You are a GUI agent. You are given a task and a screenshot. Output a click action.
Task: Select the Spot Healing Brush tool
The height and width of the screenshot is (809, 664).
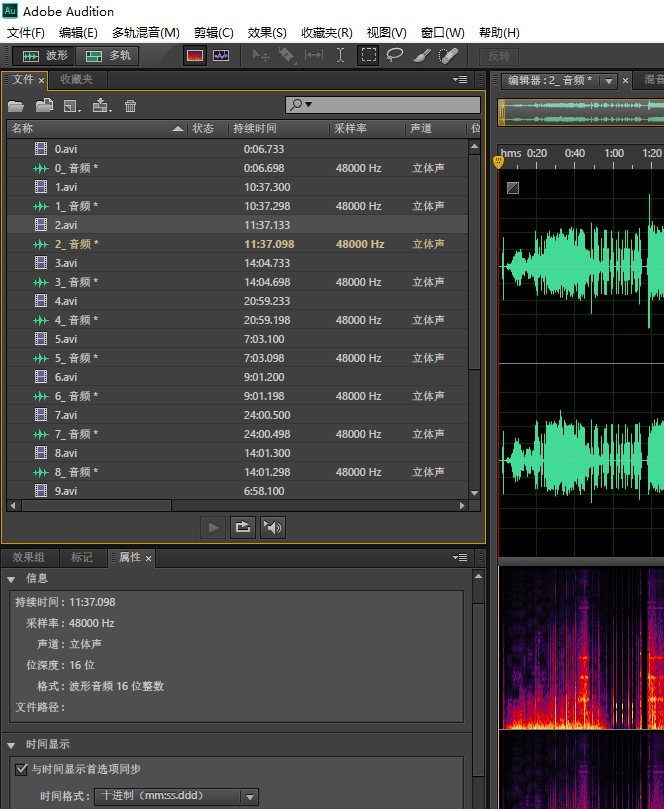click(x=449, y=56)
